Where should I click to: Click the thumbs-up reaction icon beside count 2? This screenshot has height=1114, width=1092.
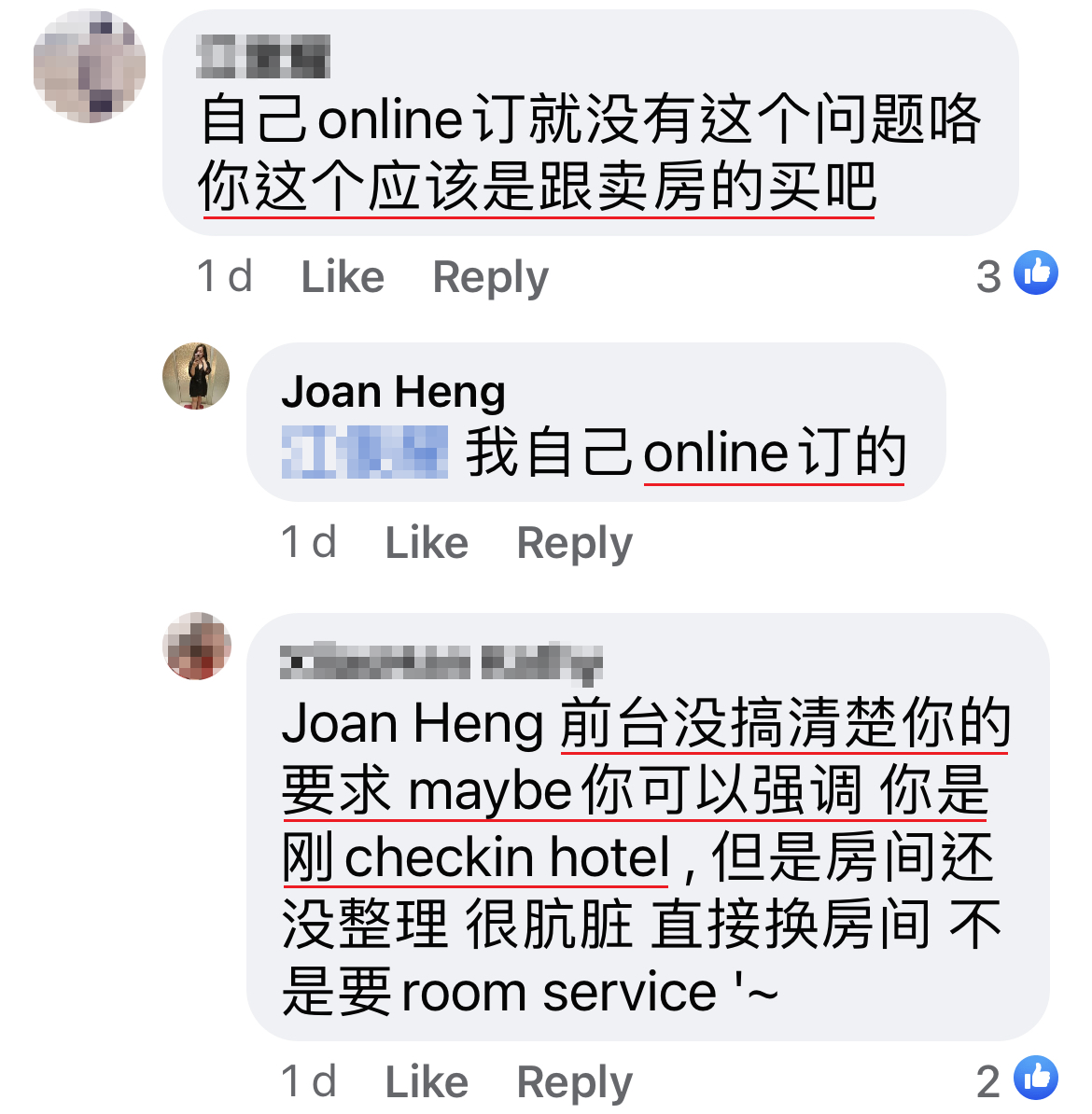[x=1036, y=1078]
